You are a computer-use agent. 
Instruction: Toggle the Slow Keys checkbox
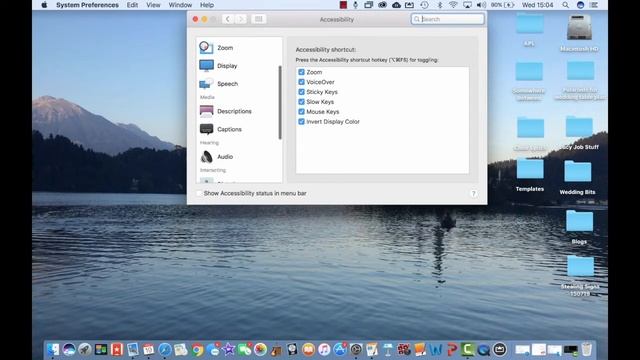(301, 102)
